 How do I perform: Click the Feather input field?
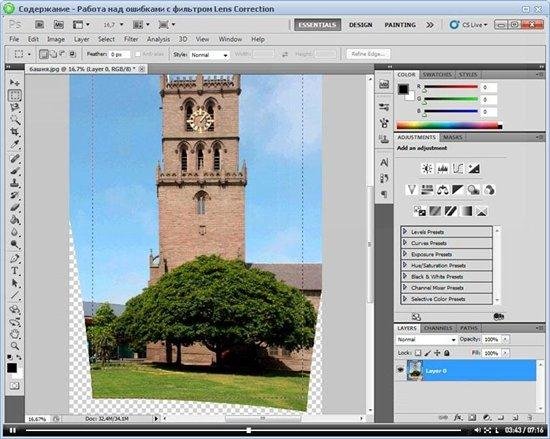119,55
